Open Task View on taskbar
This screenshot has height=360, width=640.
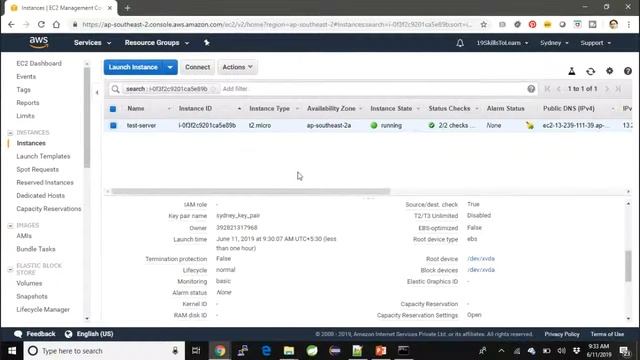(x=196, y=351)
